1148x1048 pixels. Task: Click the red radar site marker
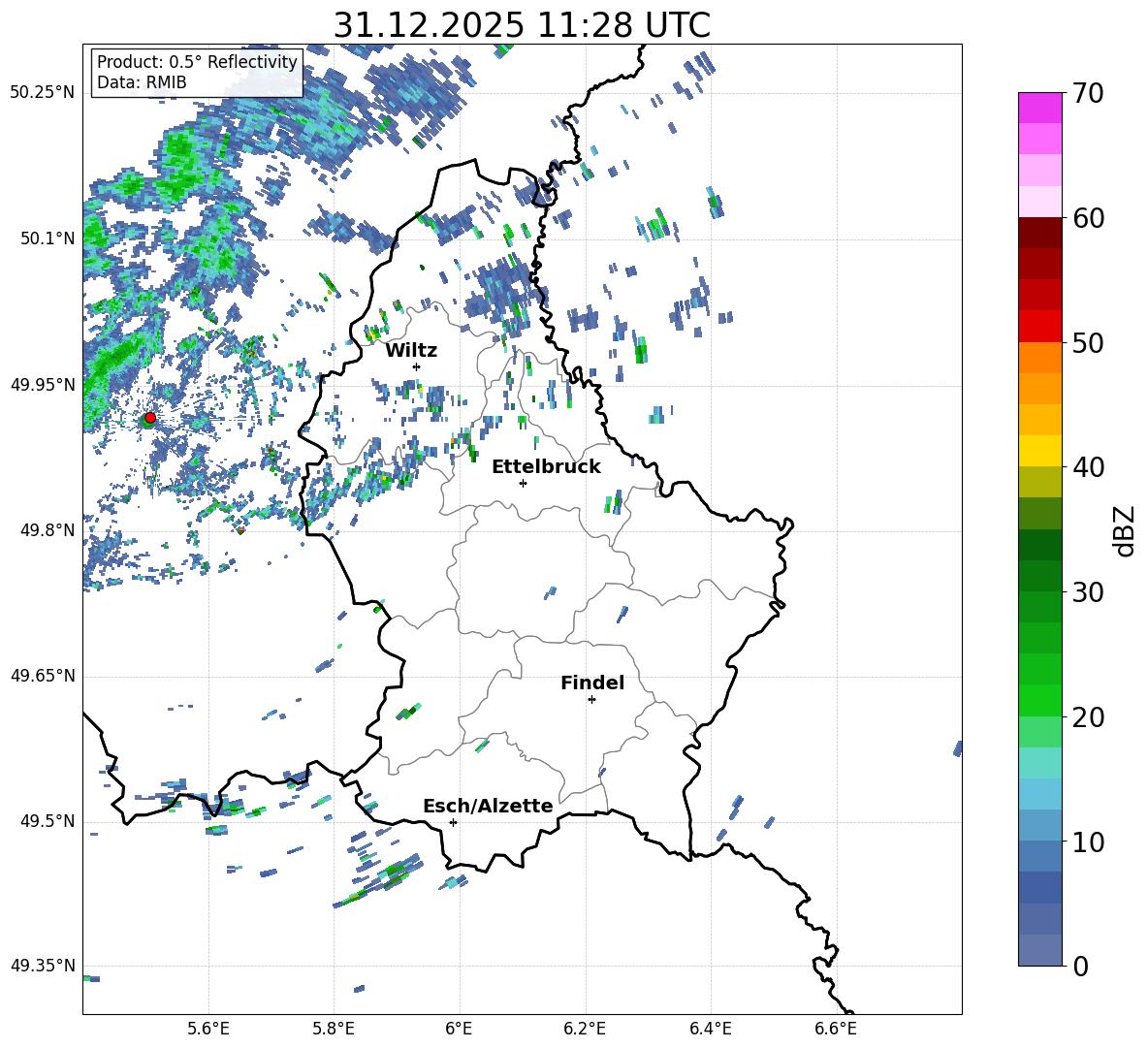[150, 418]
